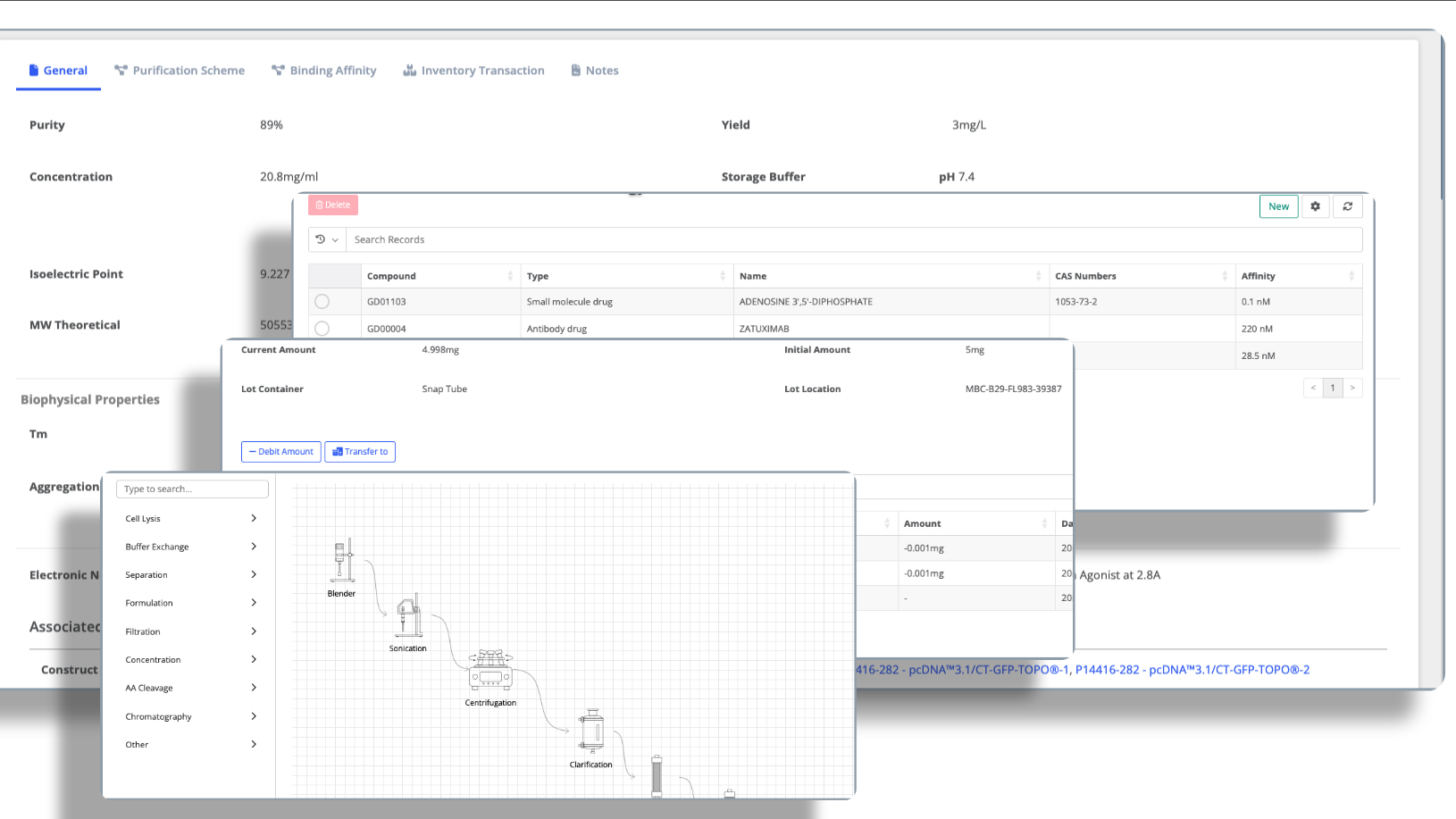Screen dimensions: 1456x819
Task: Click the chromatography column icon on canvas
Action: pos(657,776)
